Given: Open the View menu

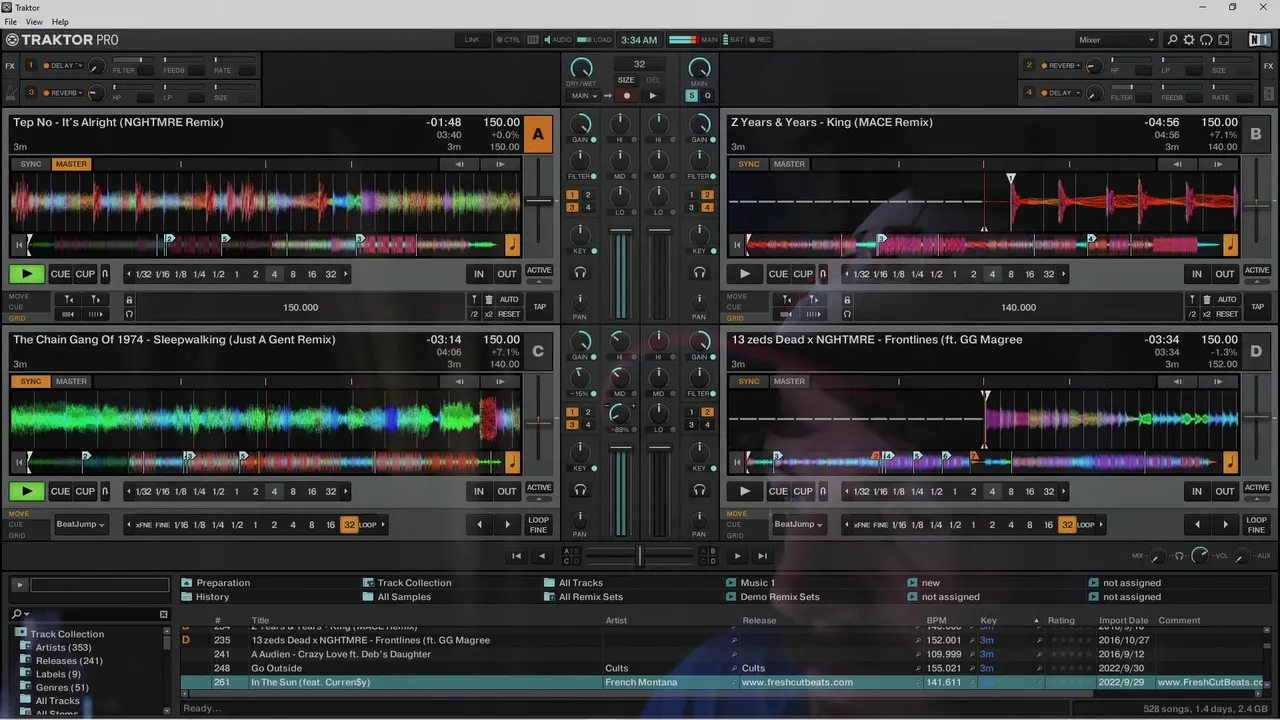Looking at the screenshot, I should [x=34, y=21].
